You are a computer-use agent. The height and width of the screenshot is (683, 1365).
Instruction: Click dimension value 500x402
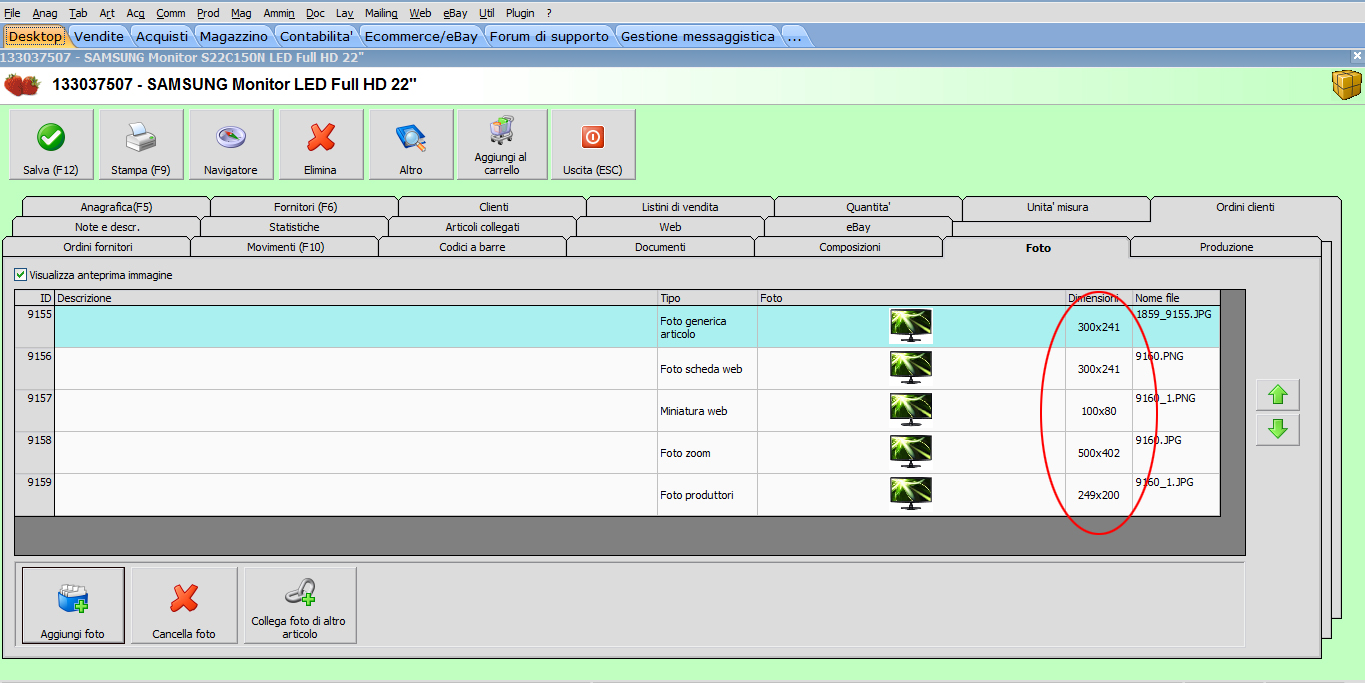click(x=1099, y=453)
